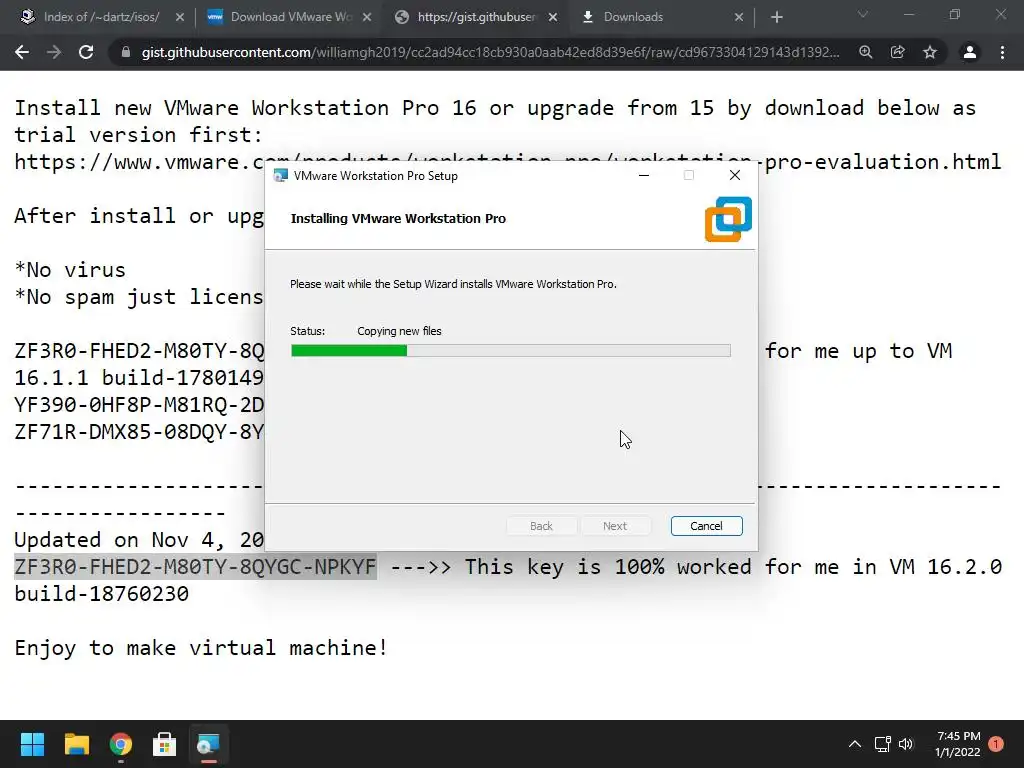Open network settings tray icon
The width and height of the screenshot is (1024, 768).
882,744
